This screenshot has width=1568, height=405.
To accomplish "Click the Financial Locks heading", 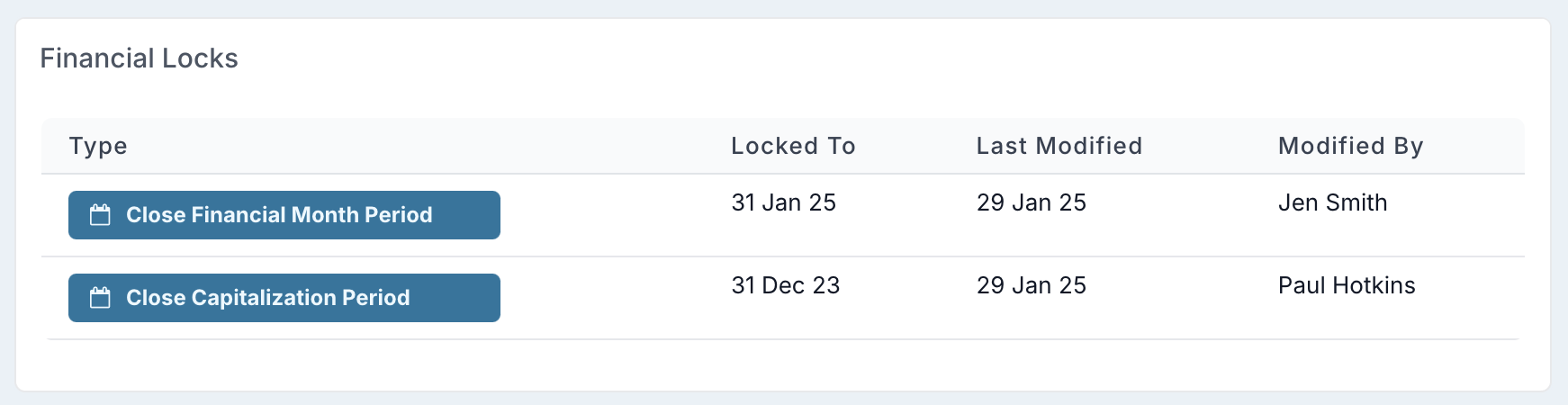I will point(140,58).
